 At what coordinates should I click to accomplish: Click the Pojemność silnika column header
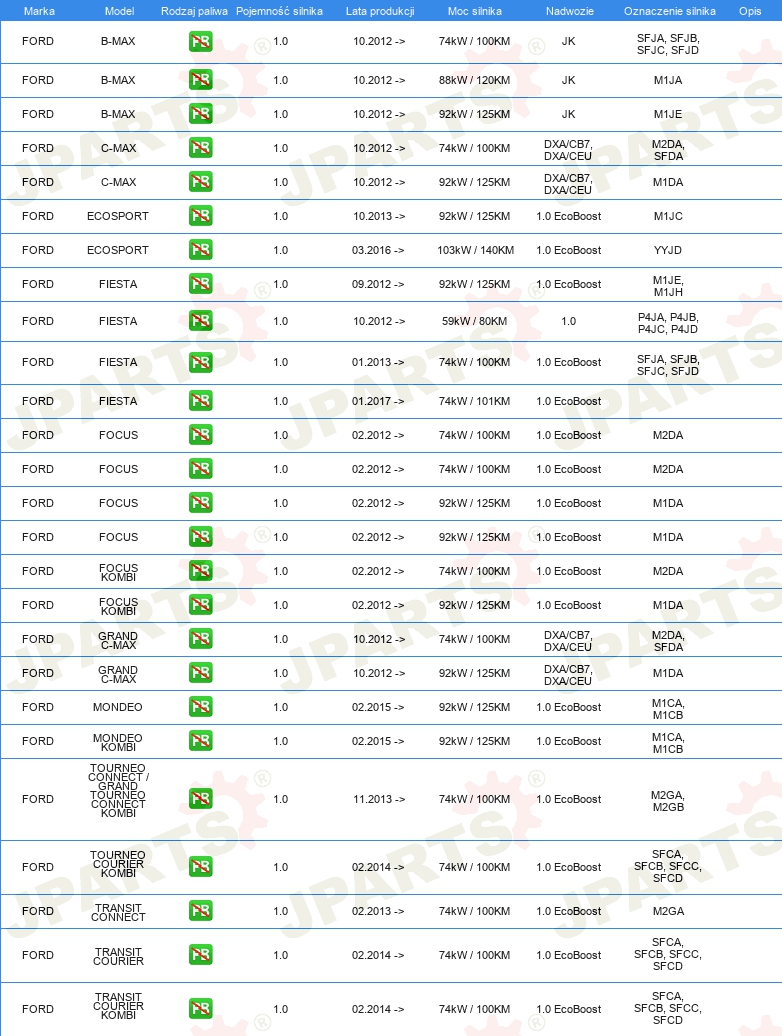click(279, 11)
